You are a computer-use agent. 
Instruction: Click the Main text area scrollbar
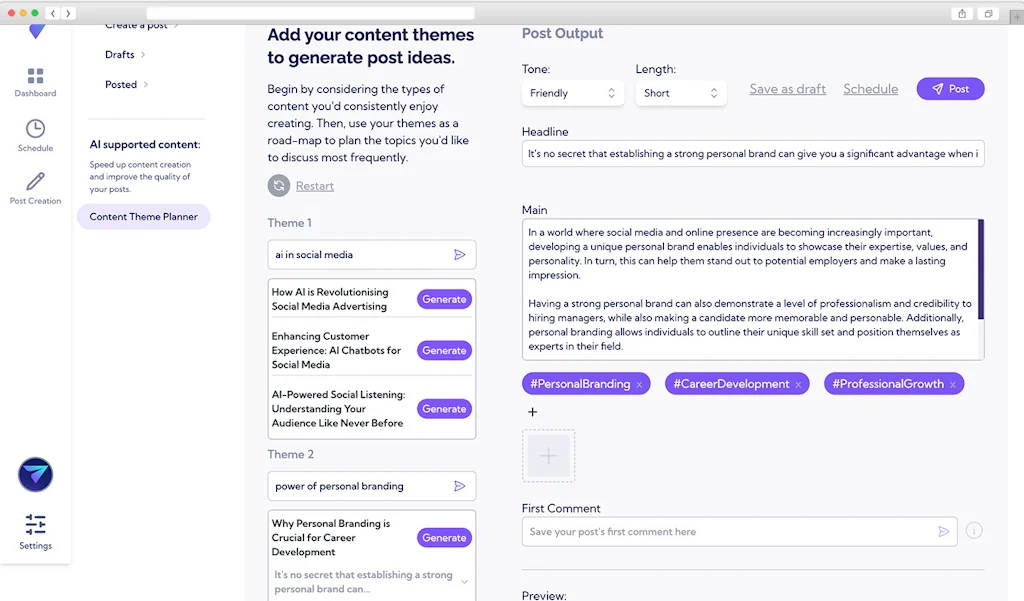(x=980, y=270)
